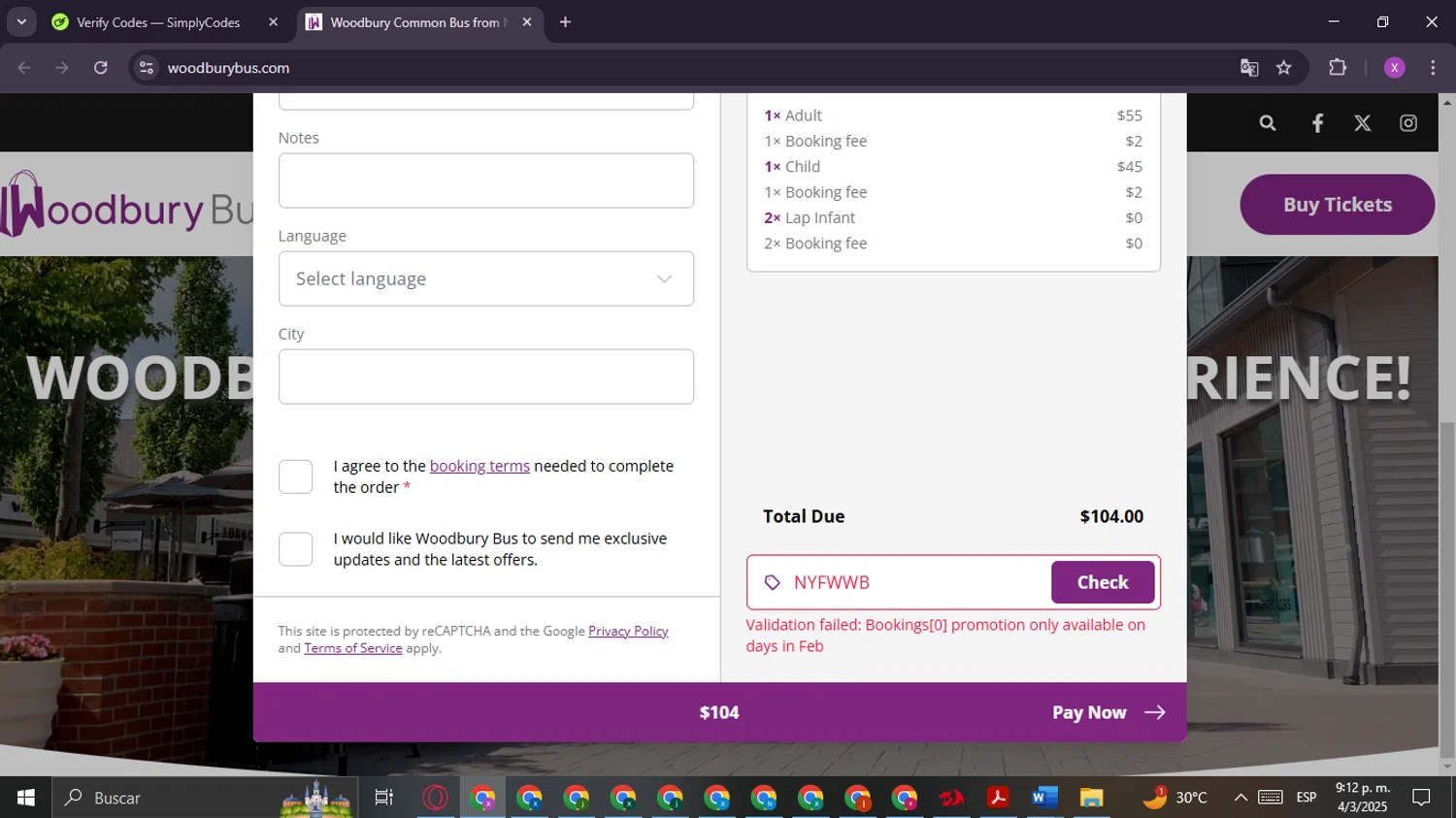Select the Woodbury Common Bus tab
Image resolution: width=1456 pixels, height=818 pixels.
[x=417, y=22]
